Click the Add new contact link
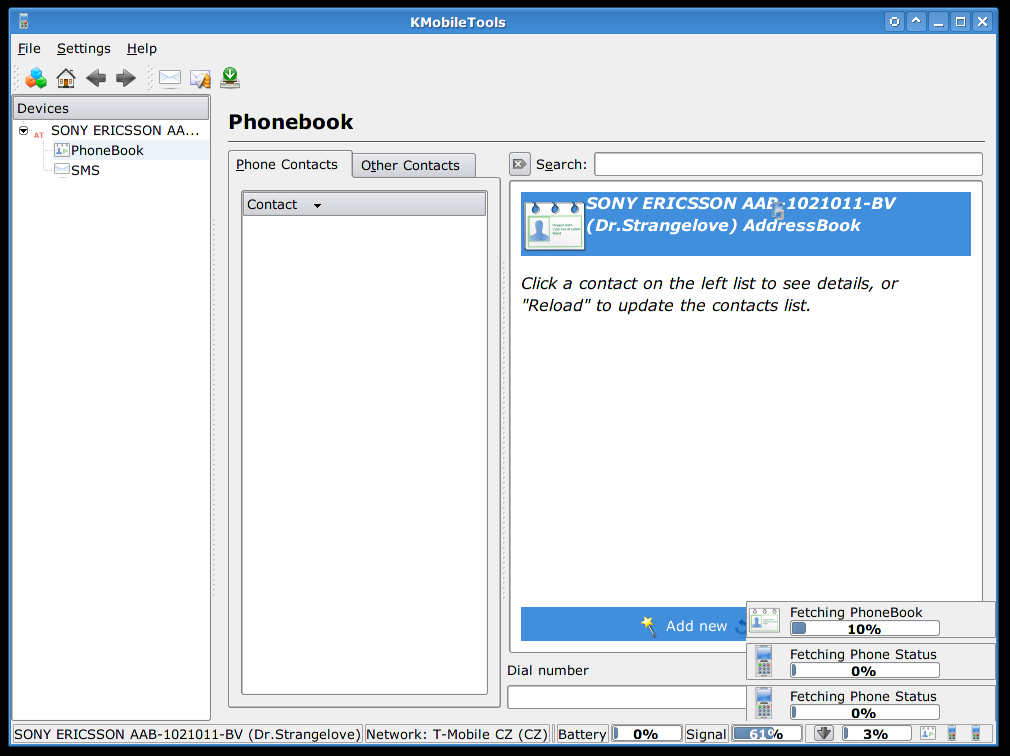 (x=696, y=626)
